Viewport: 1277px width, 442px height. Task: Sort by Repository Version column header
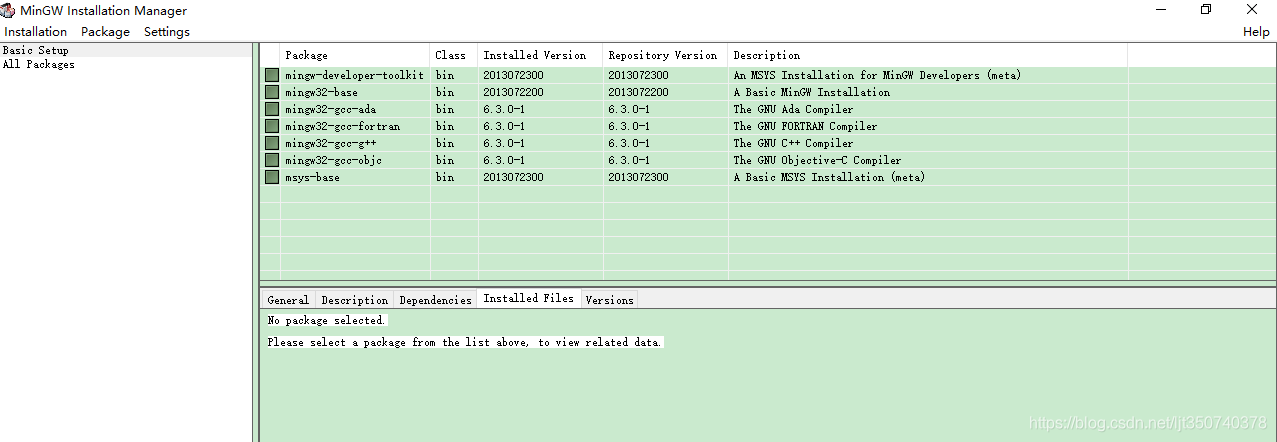(665, 55)
